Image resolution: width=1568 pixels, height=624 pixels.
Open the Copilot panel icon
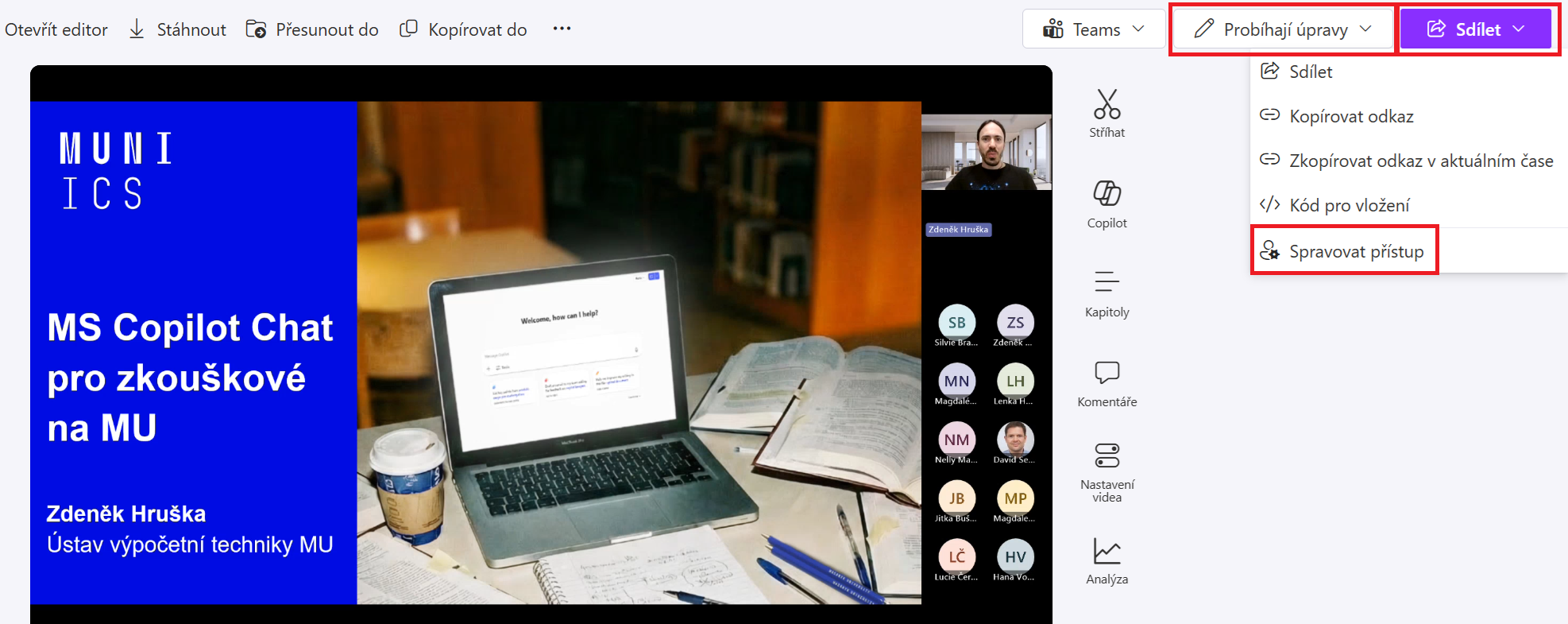tap(1106, 193)
